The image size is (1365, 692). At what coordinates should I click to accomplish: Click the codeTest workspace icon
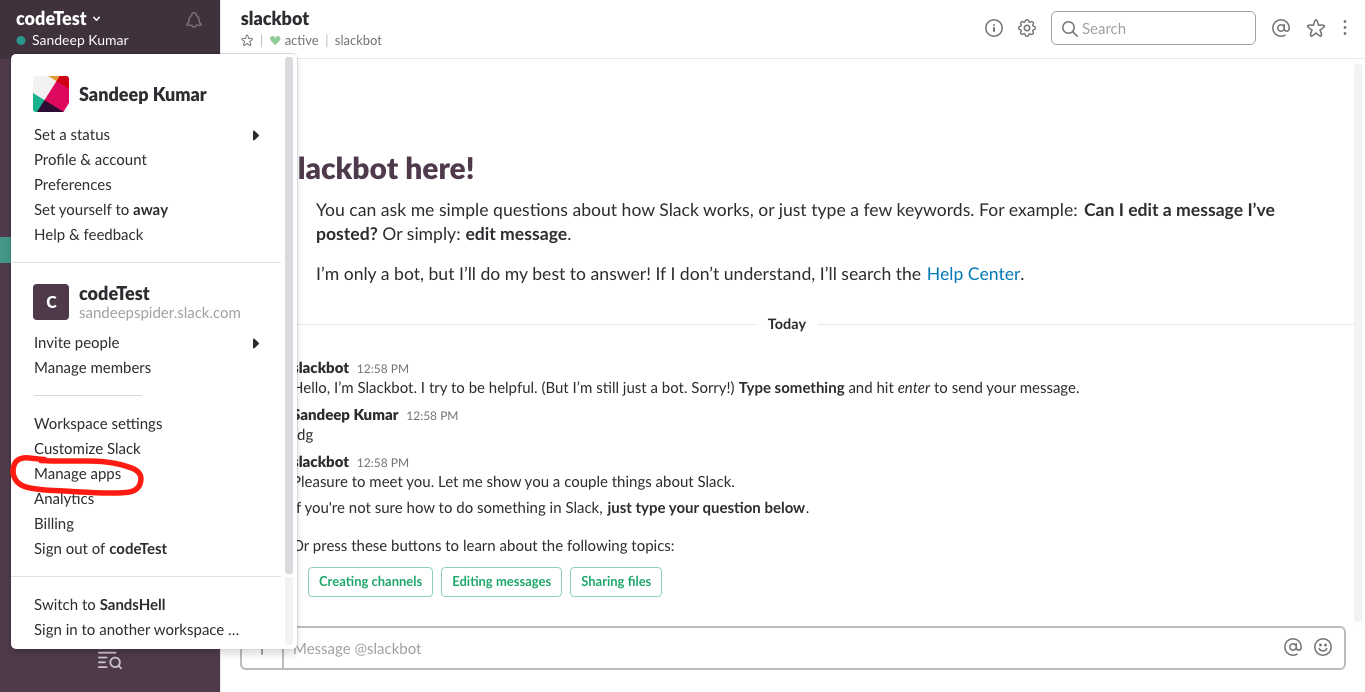tap(51, 301)
